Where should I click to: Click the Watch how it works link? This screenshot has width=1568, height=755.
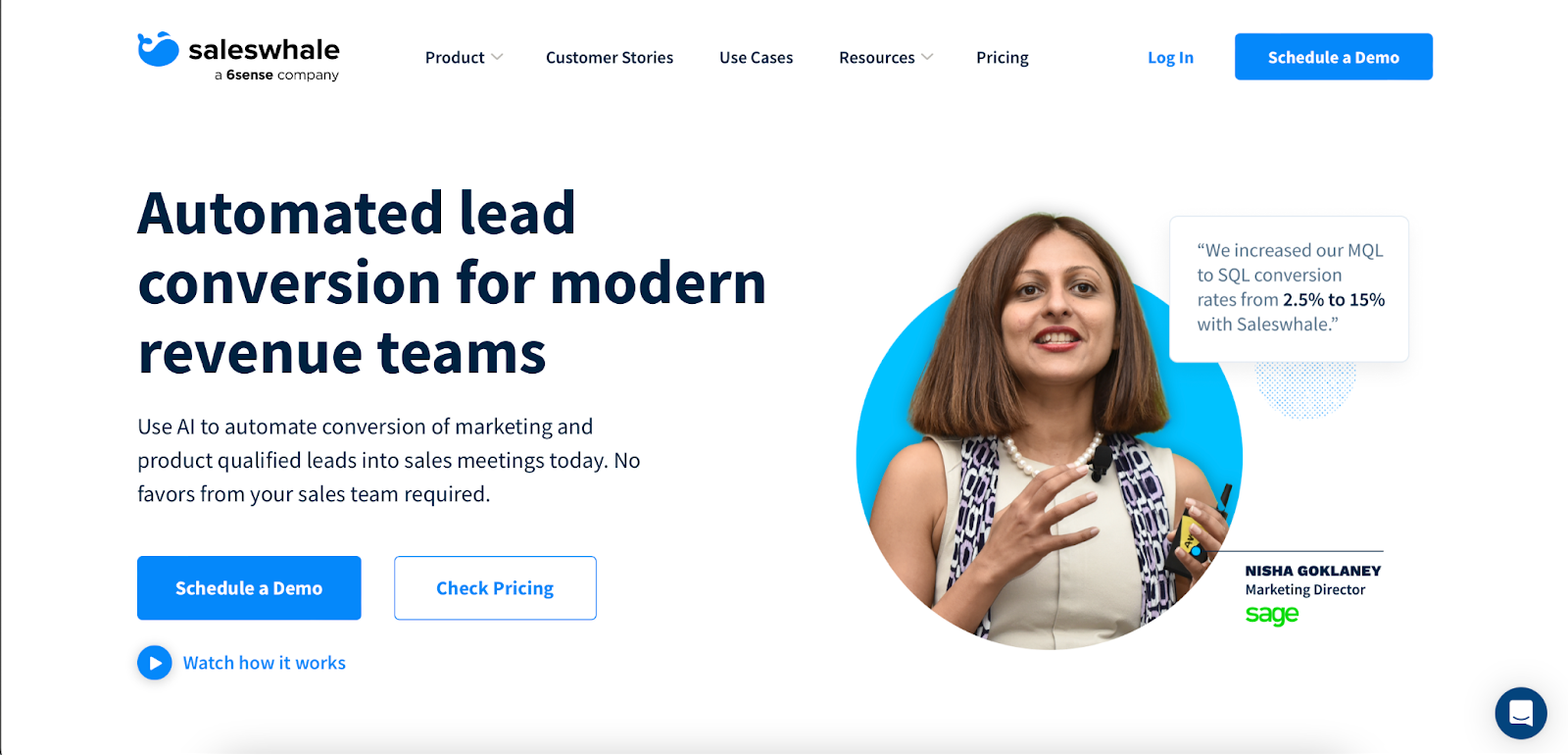click(x=265, y=663)
